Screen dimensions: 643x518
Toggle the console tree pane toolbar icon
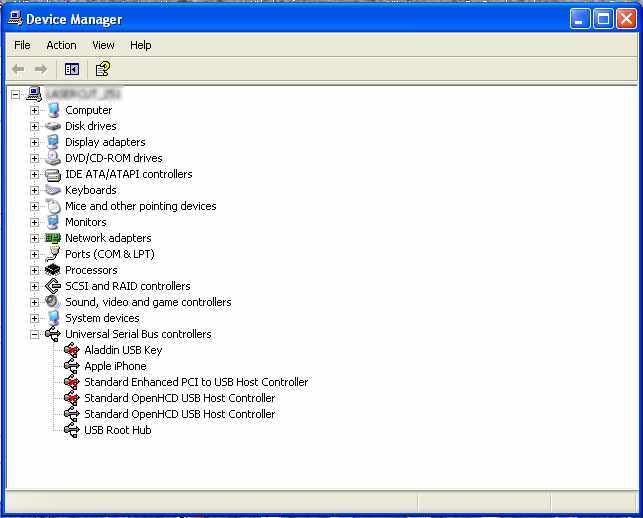[x=72, y=69]
